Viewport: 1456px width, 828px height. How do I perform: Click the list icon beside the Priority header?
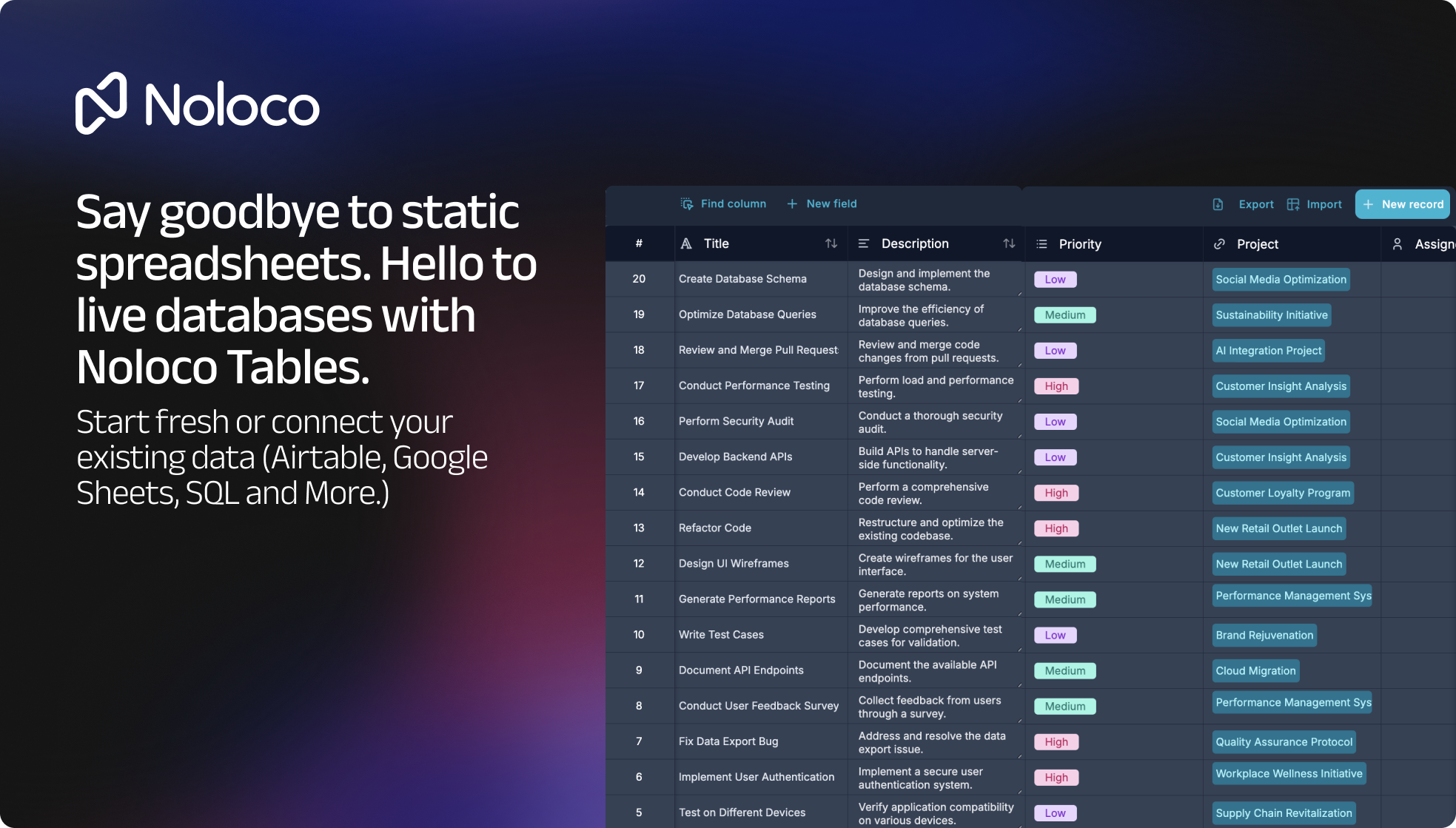[1041, 243]
